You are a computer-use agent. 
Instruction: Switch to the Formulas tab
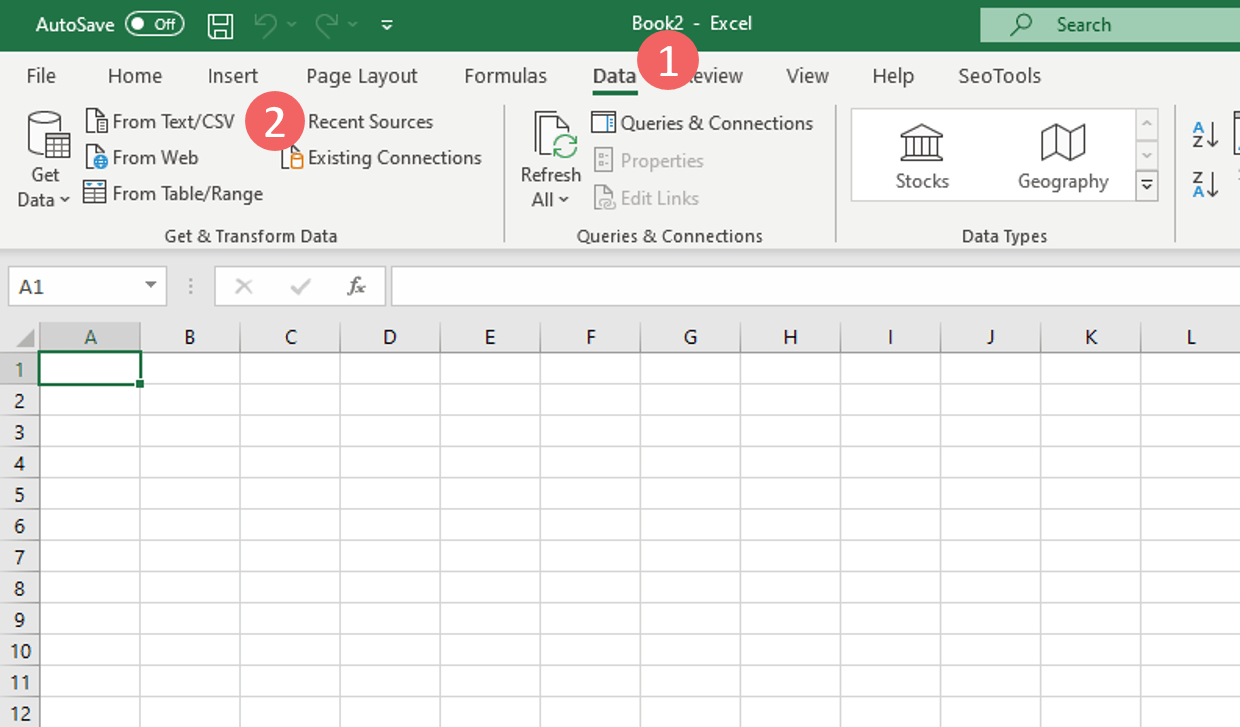[x=505, y=76]
